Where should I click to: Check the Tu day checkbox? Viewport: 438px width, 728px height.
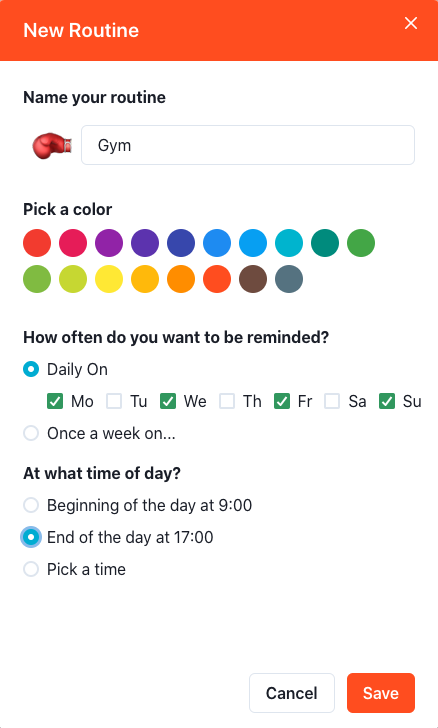(114, 401)
